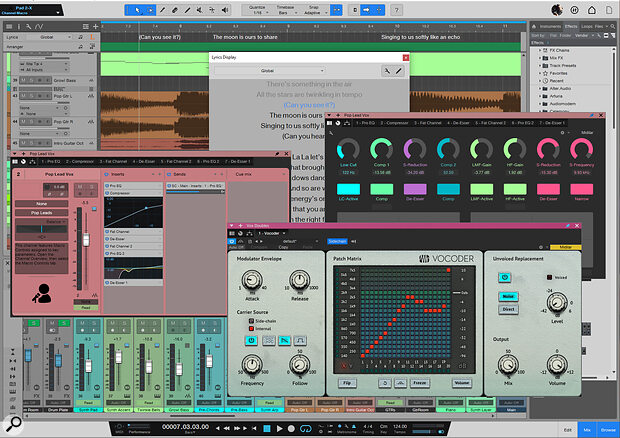Open the Mix view tab
The width and height of the screenshot is (620, 438).
click(587, 430)
